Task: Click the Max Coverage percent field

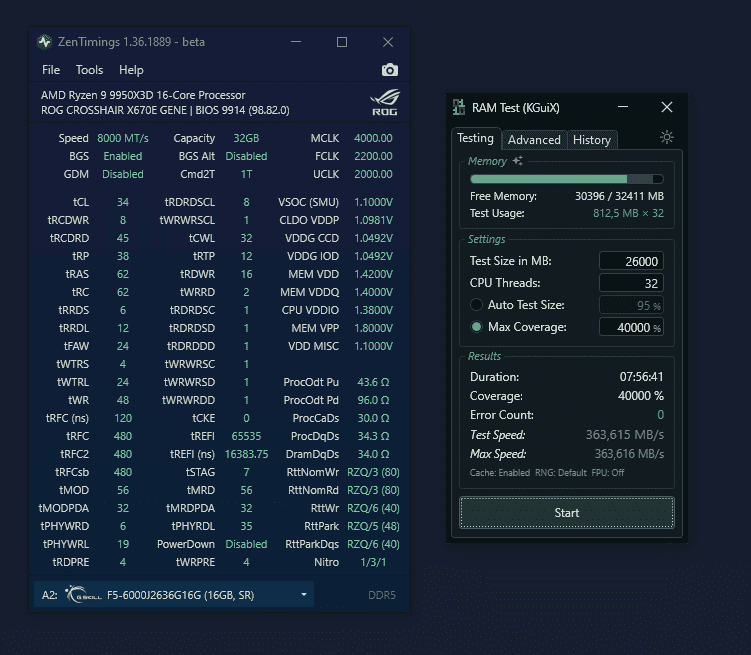Action: tap(631, 327)
